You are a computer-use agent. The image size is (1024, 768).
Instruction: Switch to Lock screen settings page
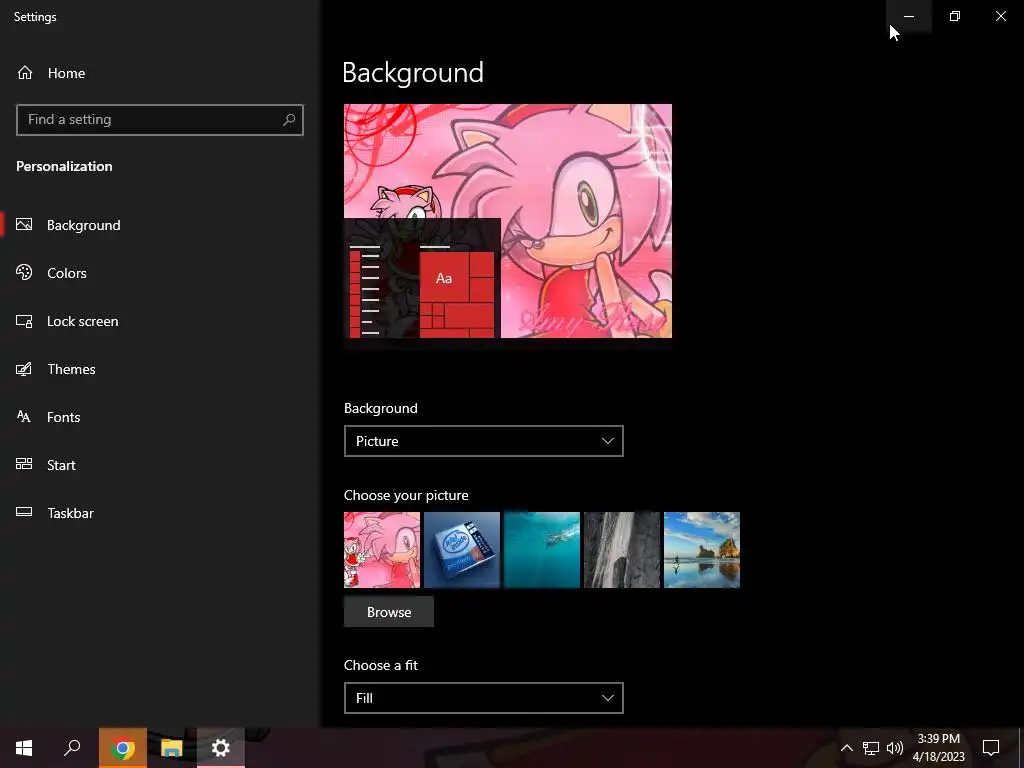[82, 321]
